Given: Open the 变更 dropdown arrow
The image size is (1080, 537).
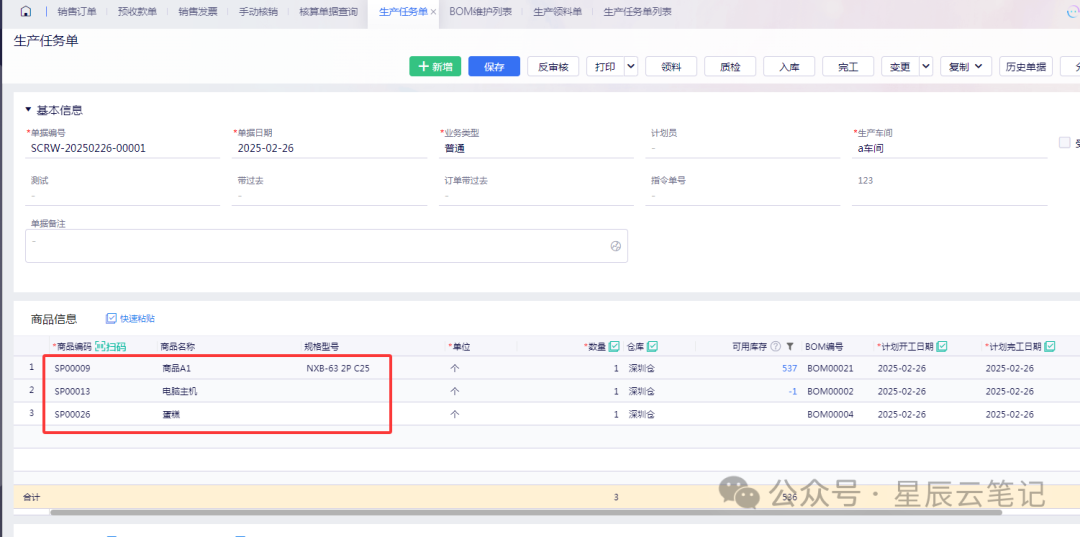Looking at the screenshot, I should pyautogui.click(x=926, y=67).
